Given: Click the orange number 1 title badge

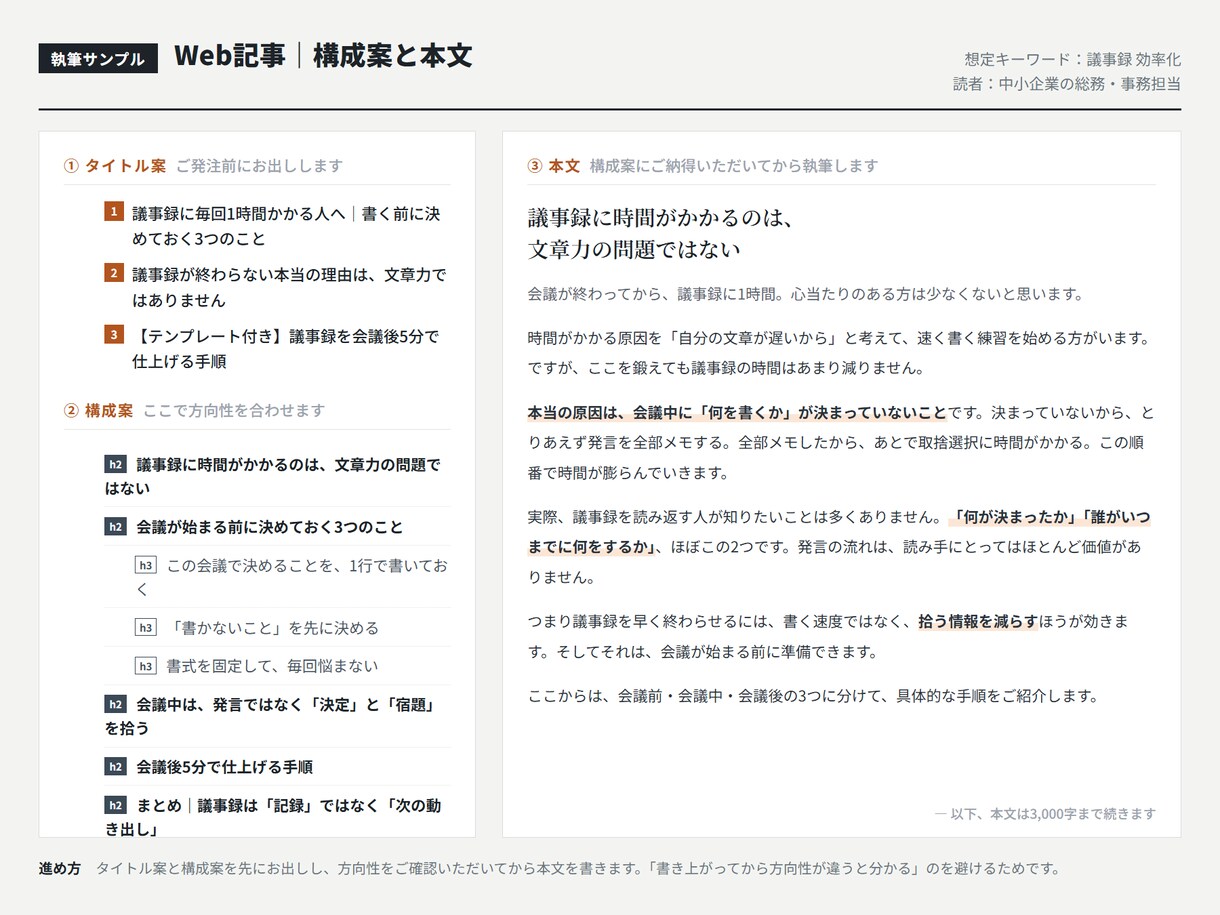Looking at the screenshot, I should [114, 212].
